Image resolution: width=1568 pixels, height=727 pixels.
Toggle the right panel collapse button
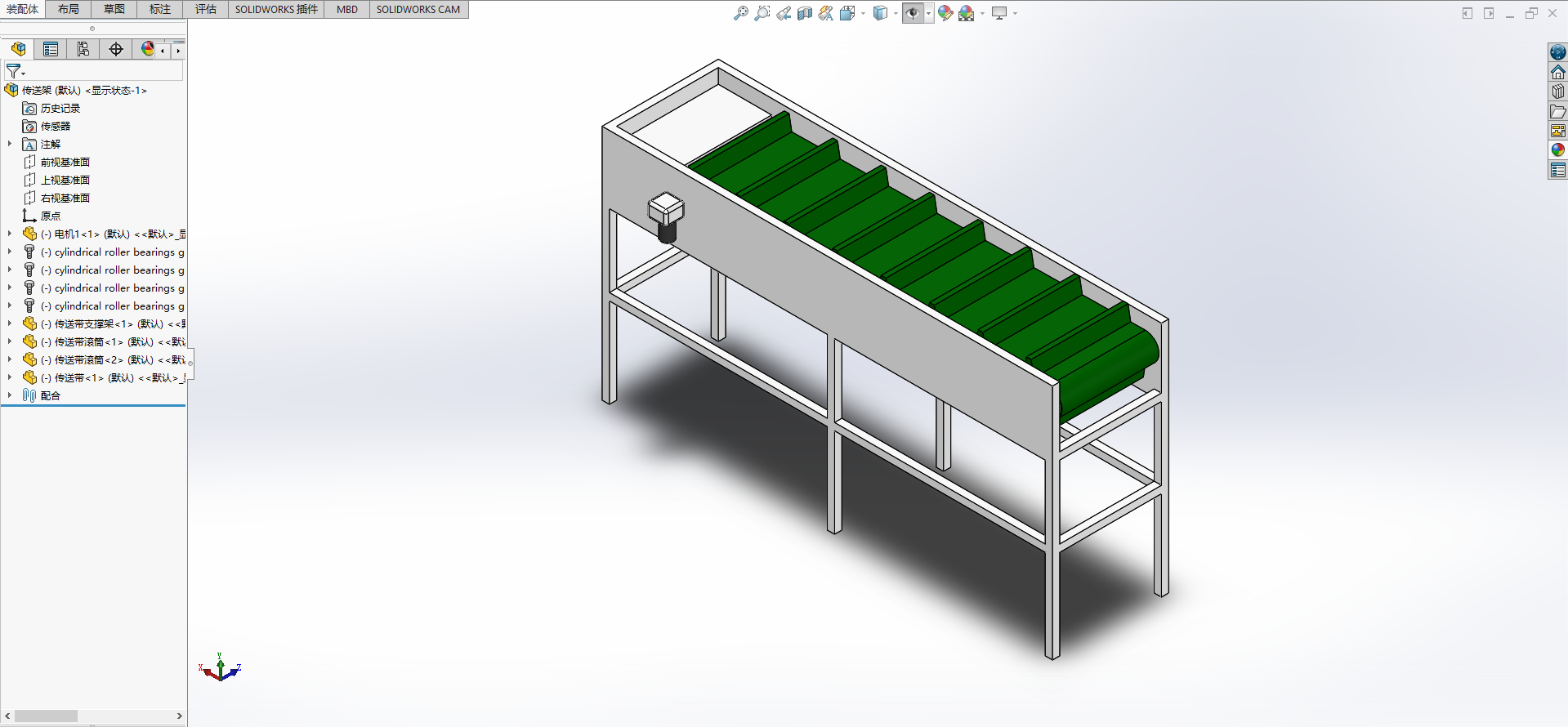pyautogui.click(x=1489, y=13)
